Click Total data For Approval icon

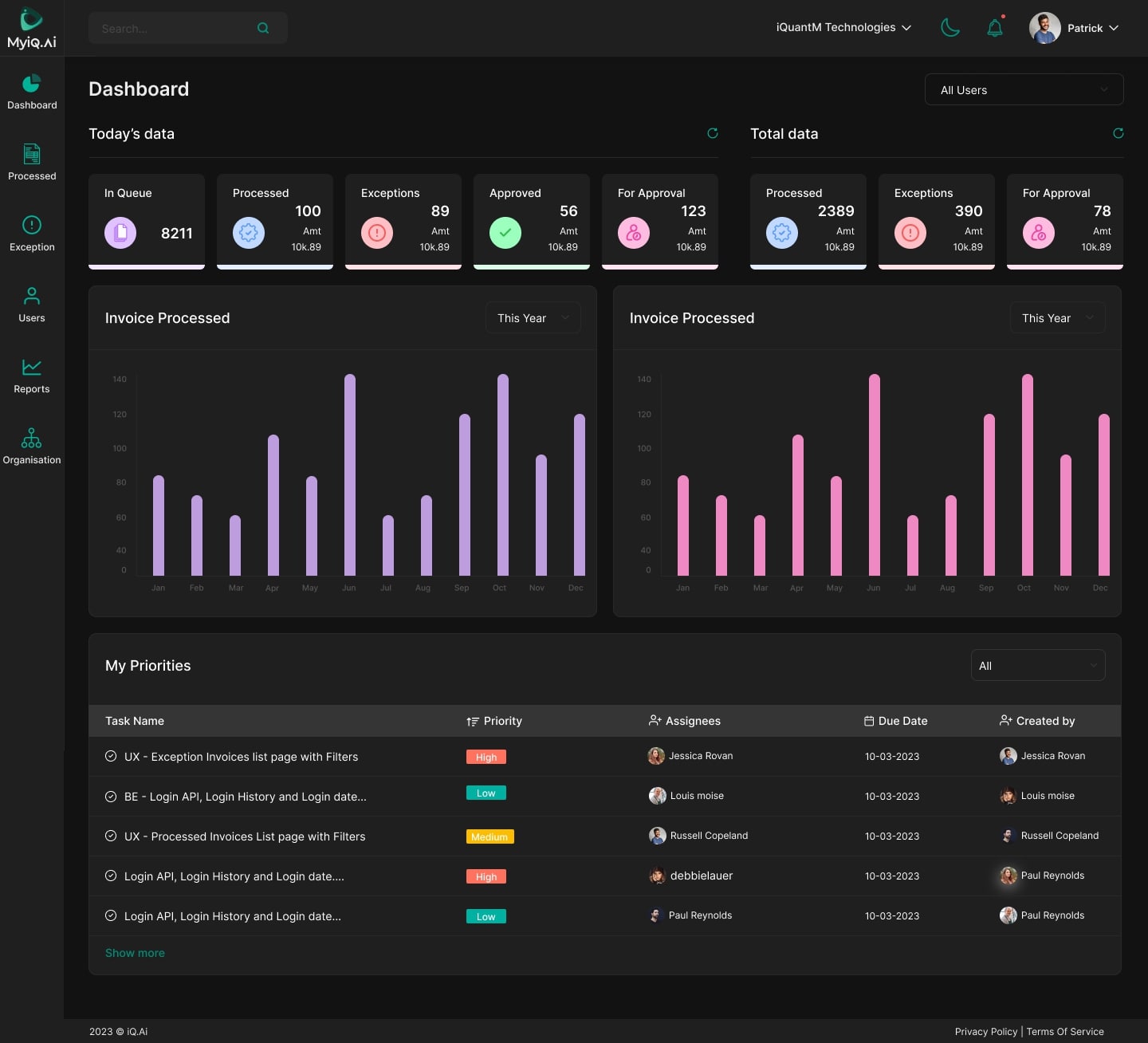(x=1039, y=233)
